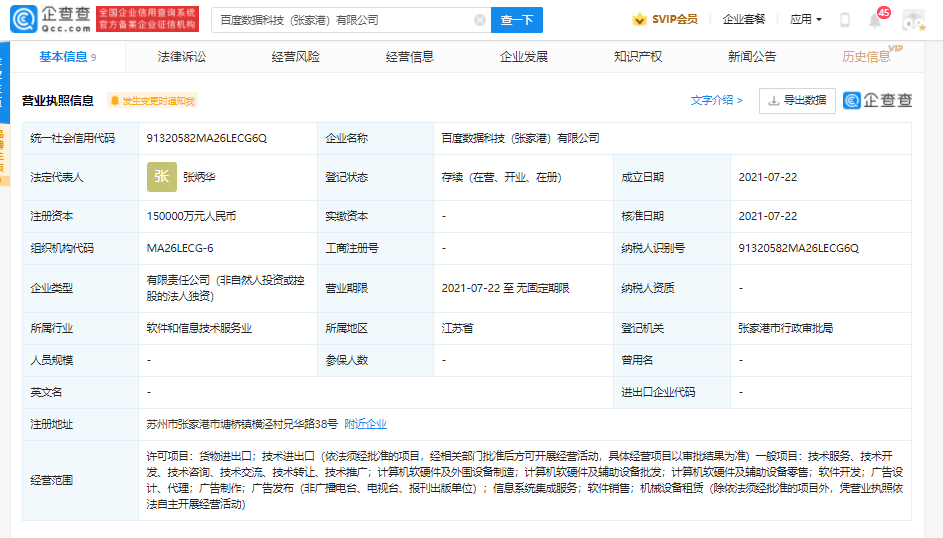Switch to 法律诉讼 tab
The image size is (943, 538).
pyautogui.click(x=182, y=57)
